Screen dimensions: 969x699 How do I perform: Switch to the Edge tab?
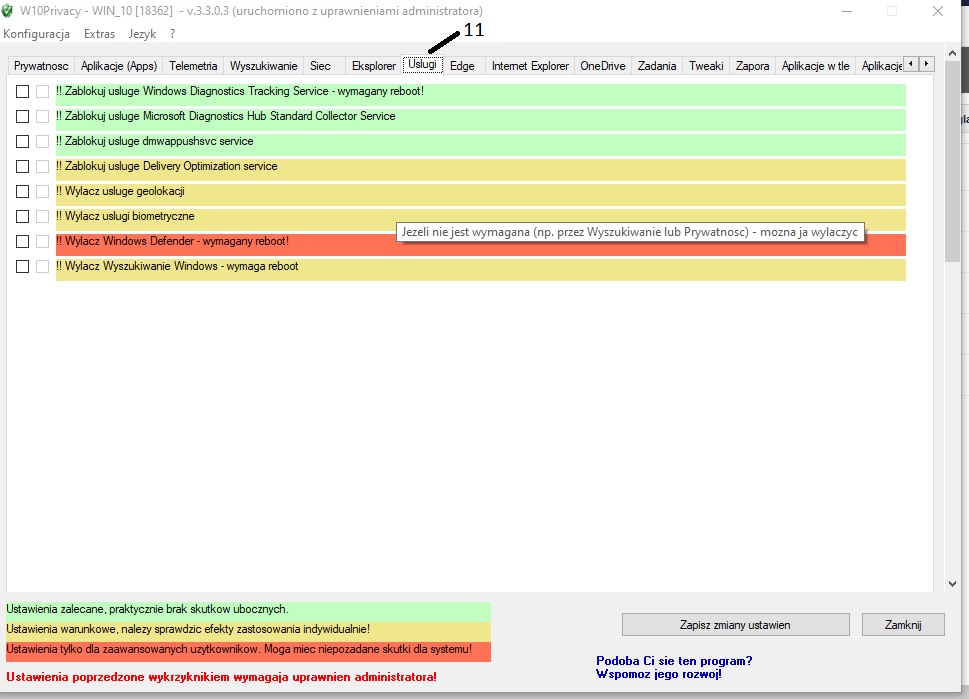pyautogui.click(x=462, y=66)
